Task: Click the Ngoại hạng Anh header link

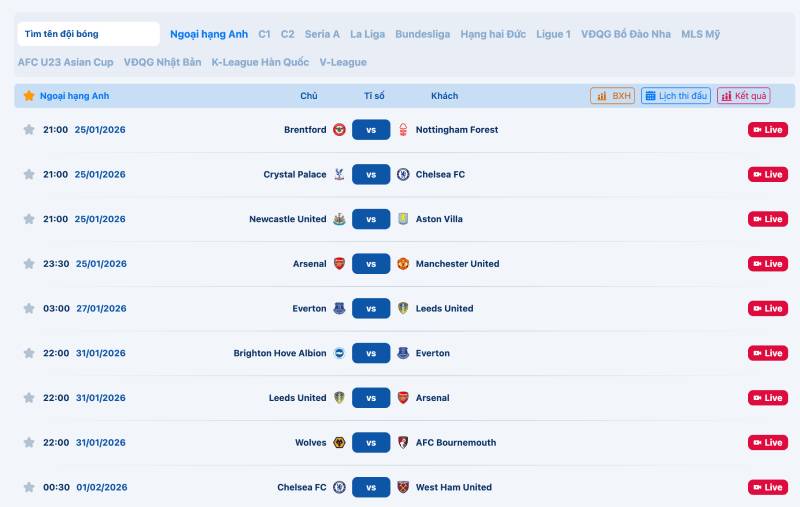Action: click(x=74, y=95)
